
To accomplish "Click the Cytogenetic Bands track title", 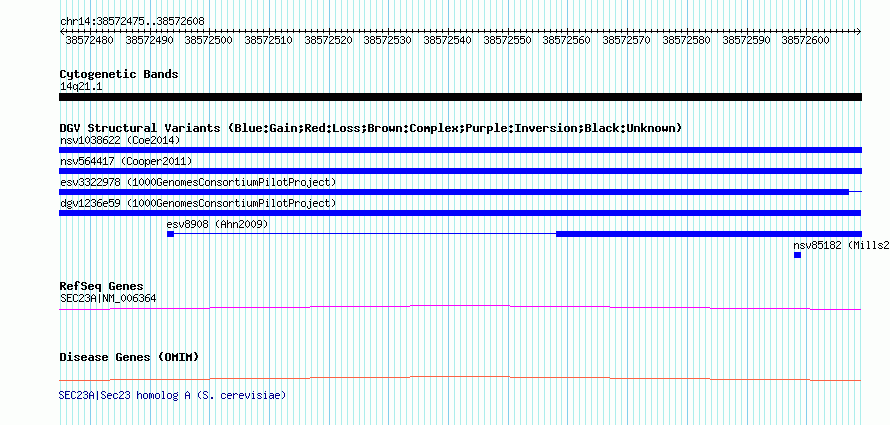I will (119, 74).
